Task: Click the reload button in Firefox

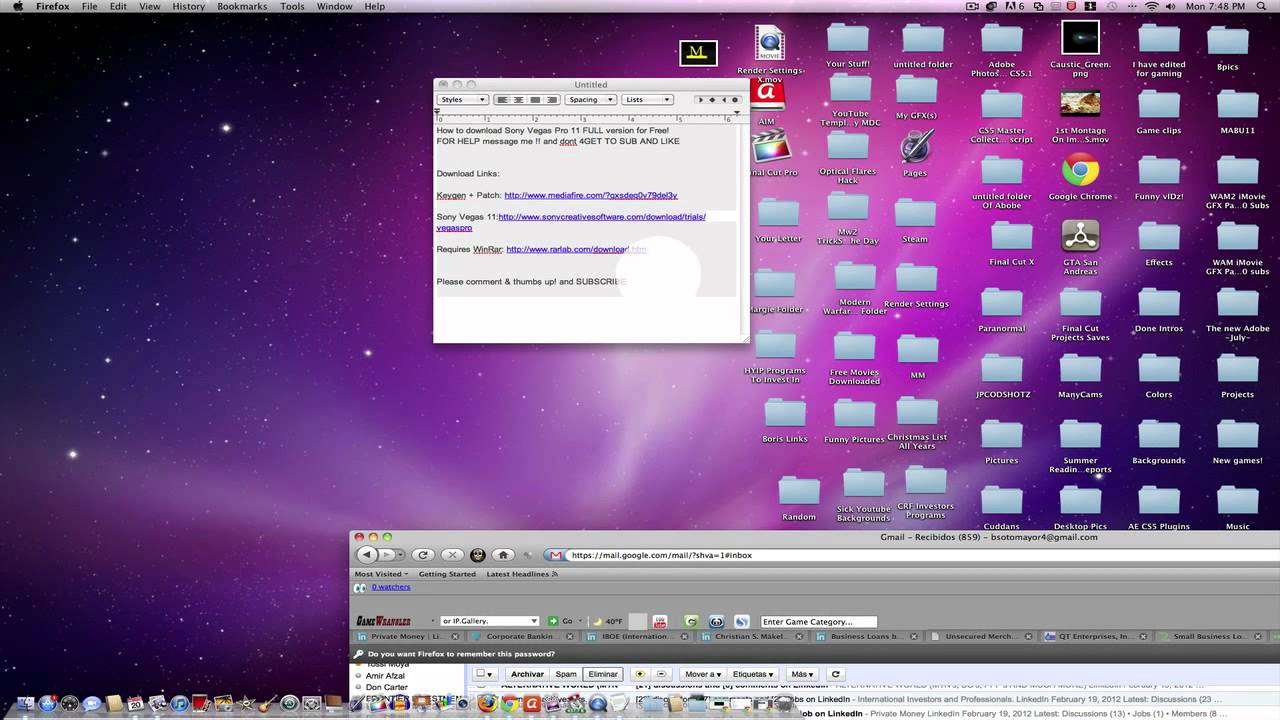Action: tap(423, 554)
